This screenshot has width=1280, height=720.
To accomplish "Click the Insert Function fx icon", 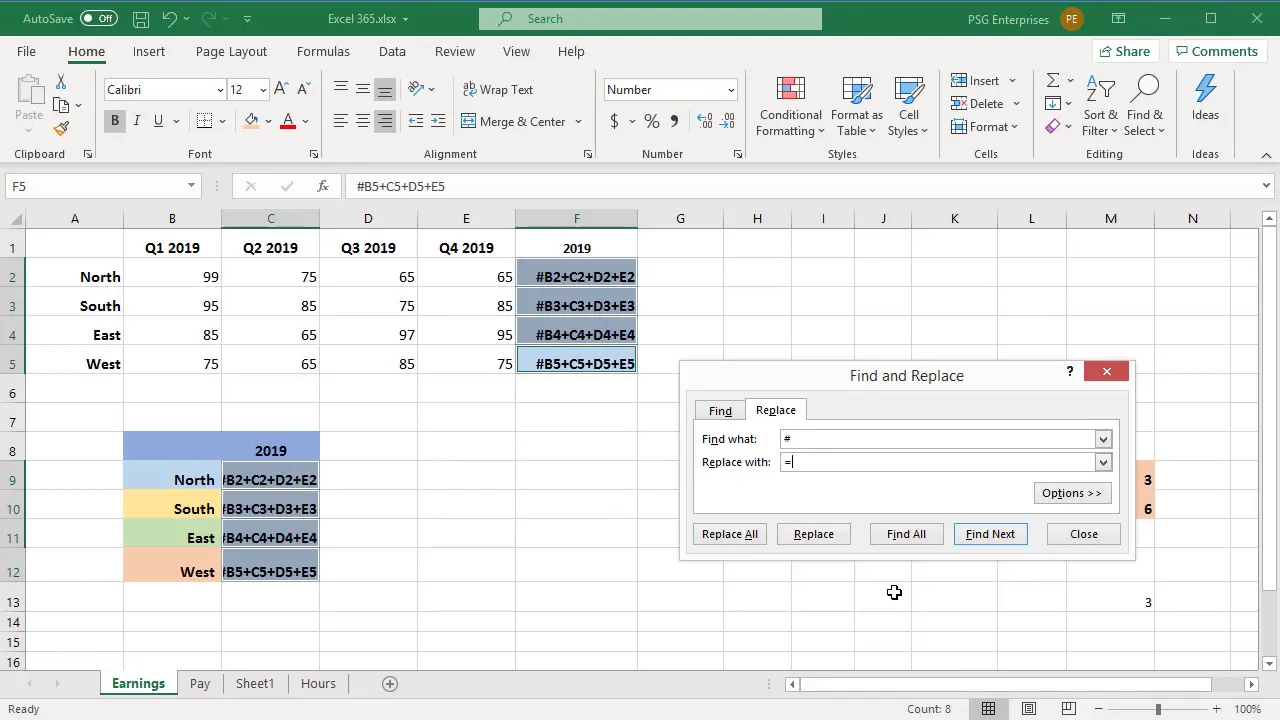I will click(x=322, y=186).
